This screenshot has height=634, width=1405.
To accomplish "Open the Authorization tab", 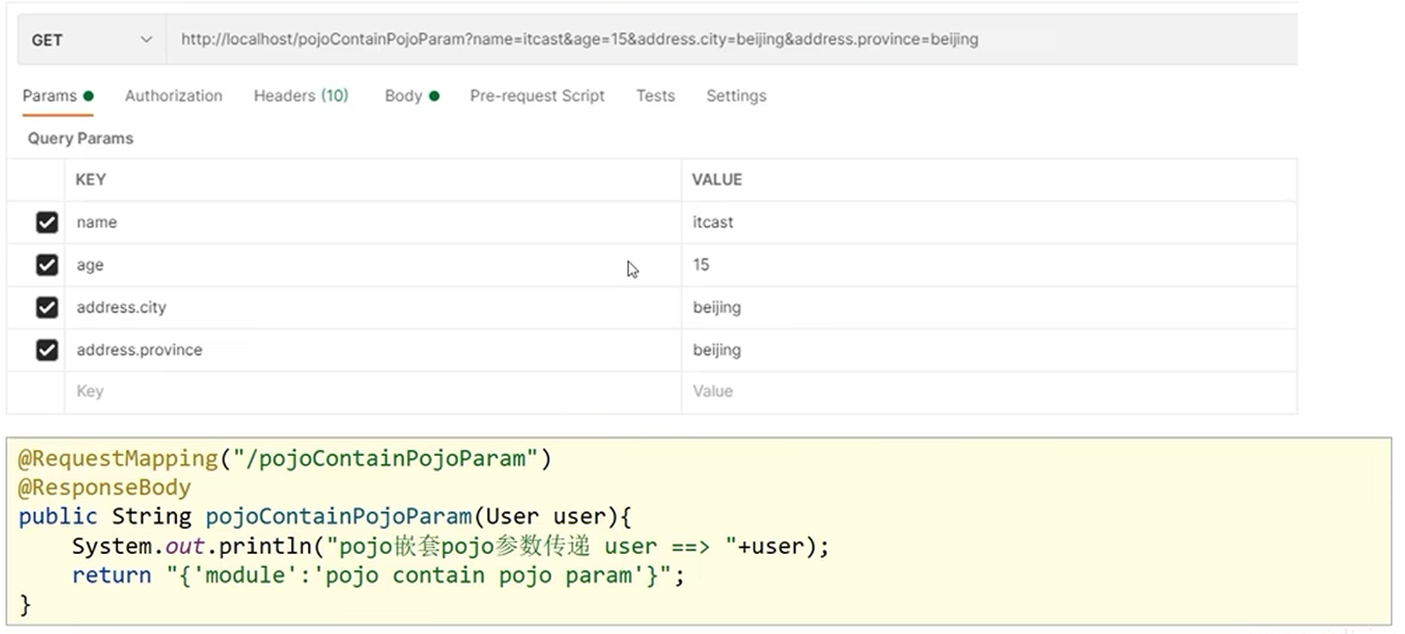I will [x=174, y=96].
